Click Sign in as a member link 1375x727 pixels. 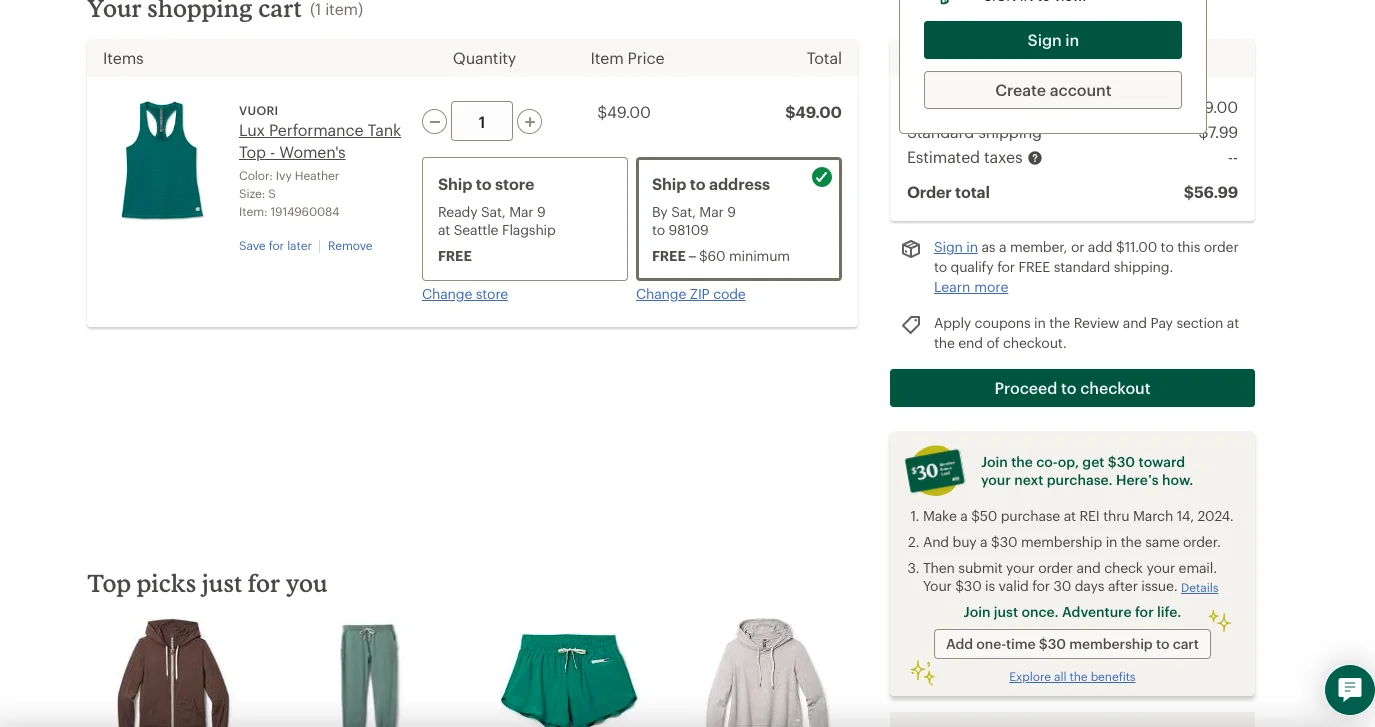(956, 247)
